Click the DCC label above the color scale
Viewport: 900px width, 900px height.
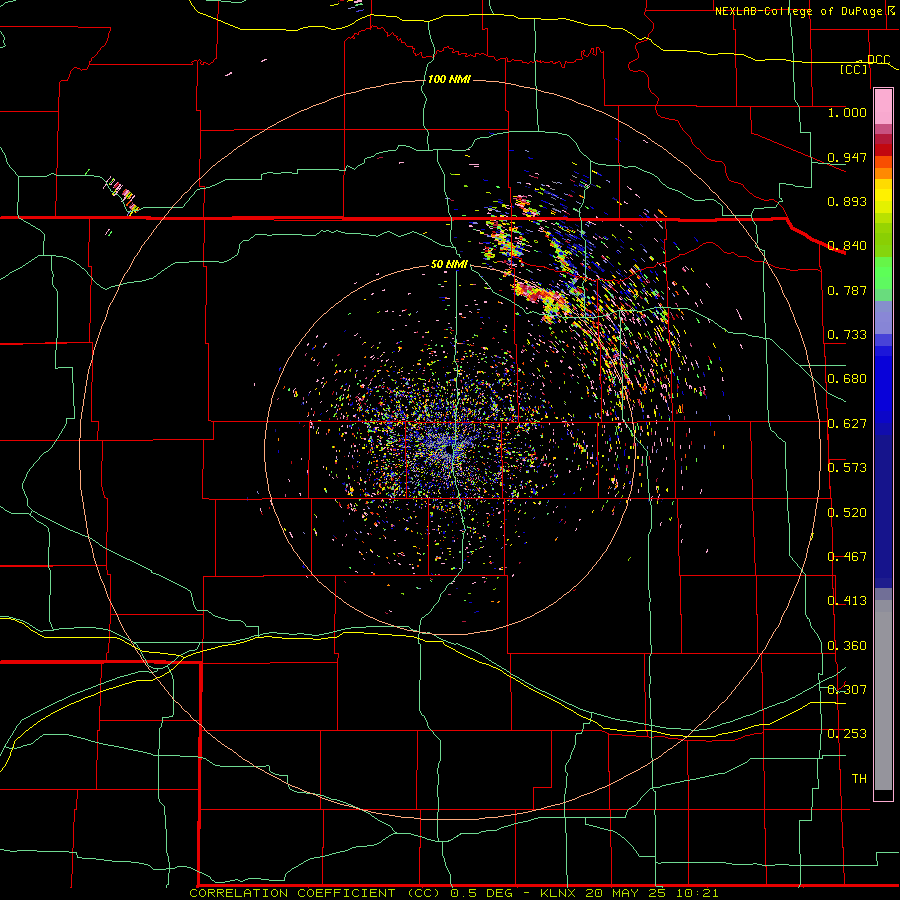[x=878, y=60]
